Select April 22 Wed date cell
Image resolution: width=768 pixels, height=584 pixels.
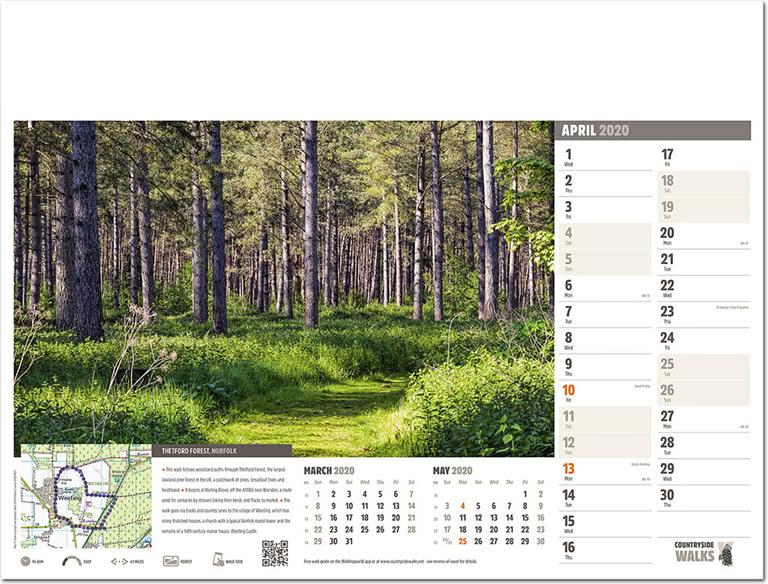pyautogui.click(x=703, y=289)
